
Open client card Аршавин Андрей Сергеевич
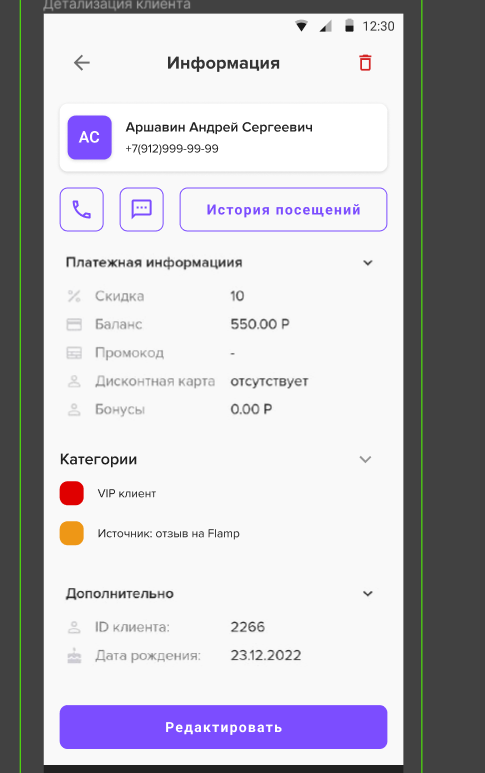223,138
